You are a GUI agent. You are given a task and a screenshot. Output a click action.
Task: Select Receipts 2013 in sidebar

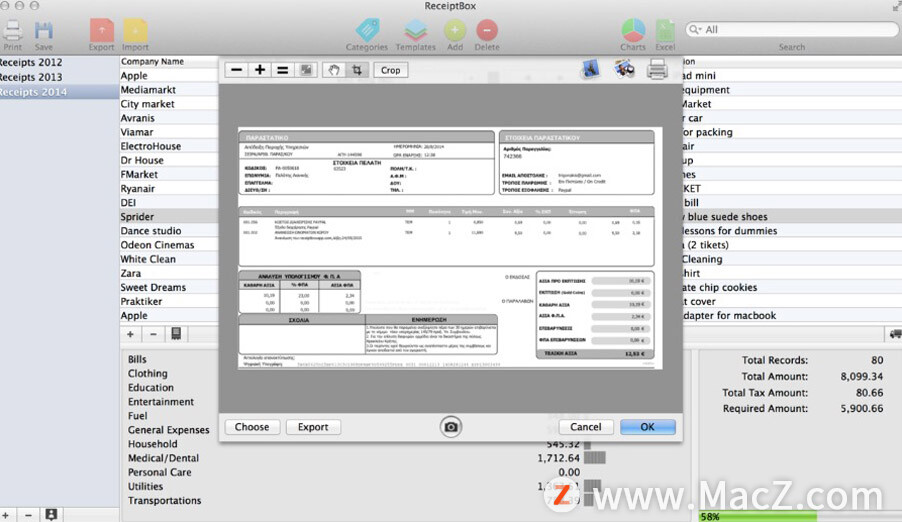click(59, 77)
